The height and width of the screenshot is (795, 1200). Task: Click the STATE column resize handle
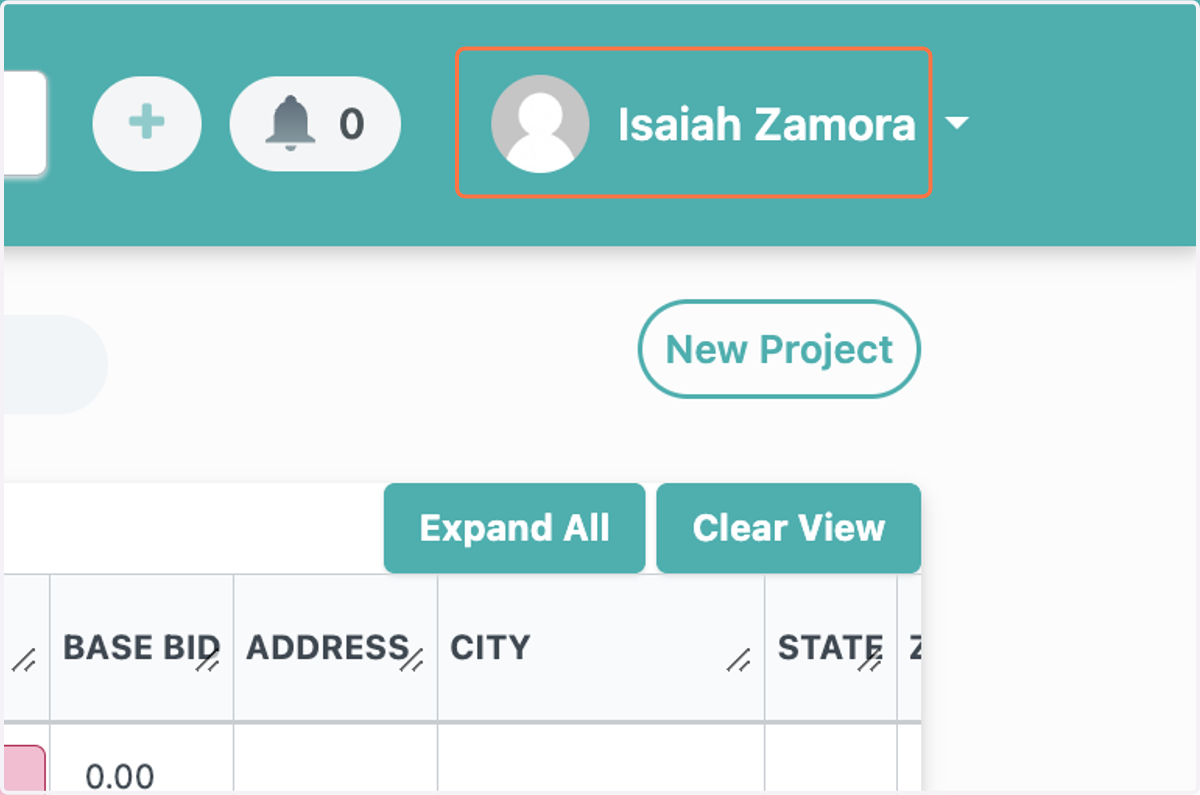pyautogui.click(x=871, y=660)
